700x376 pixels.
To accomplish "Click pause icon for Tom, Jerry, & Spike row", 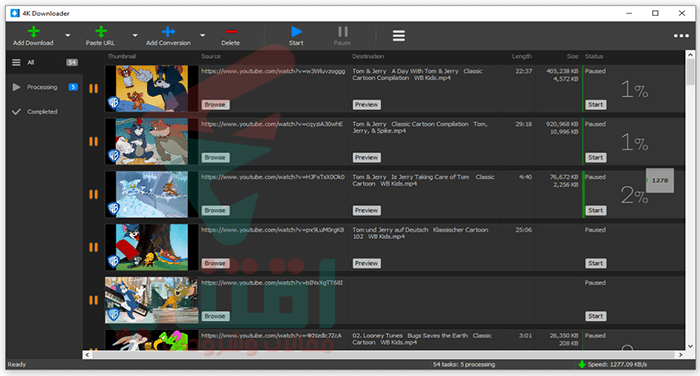I will coord(93,142).
